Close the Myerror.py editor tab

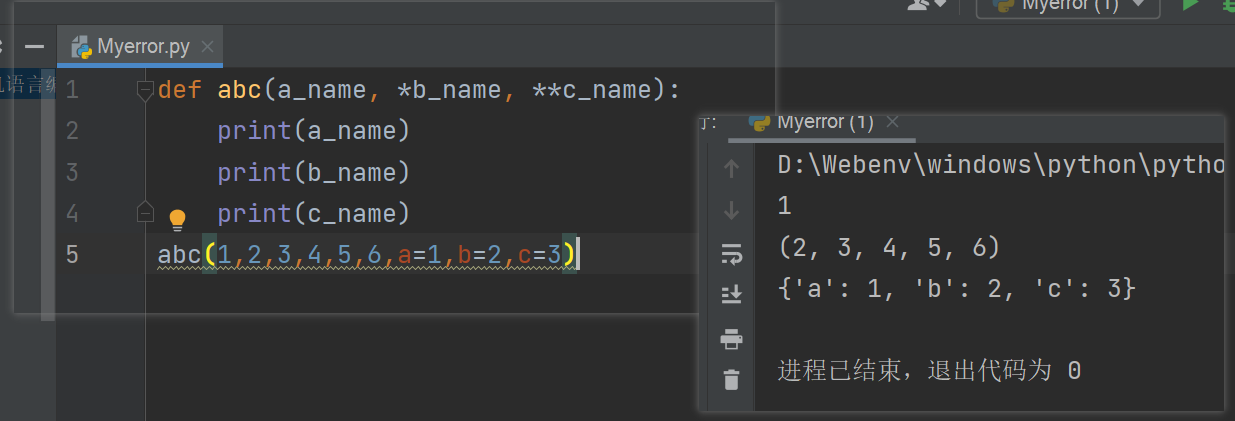(x=207, y=47)
